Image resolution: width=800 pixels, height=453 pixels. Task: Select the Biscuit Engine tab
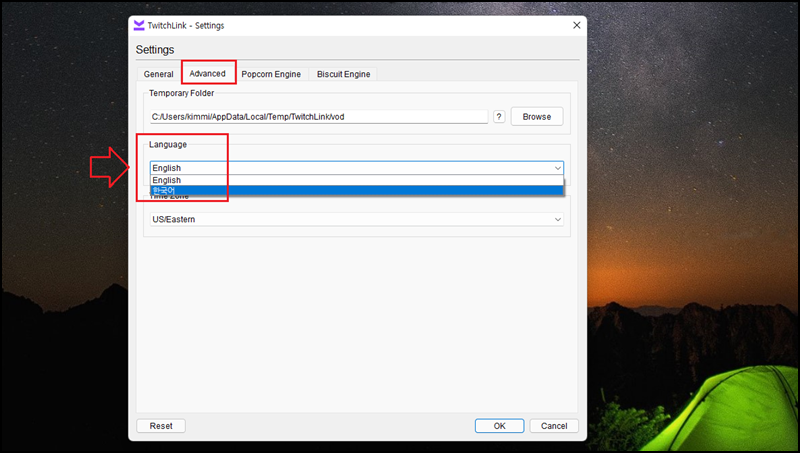343,74
